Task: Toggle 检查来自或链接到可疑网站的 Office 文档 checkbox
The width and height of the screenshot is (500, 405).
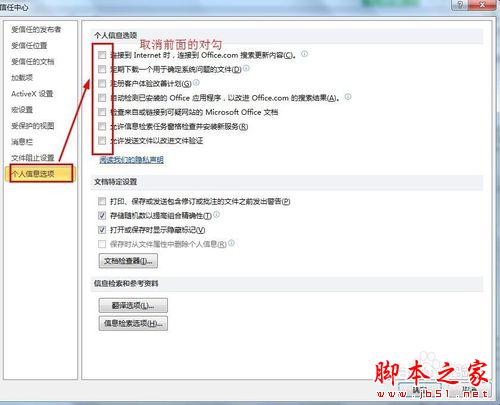Action: click(102, 112)
